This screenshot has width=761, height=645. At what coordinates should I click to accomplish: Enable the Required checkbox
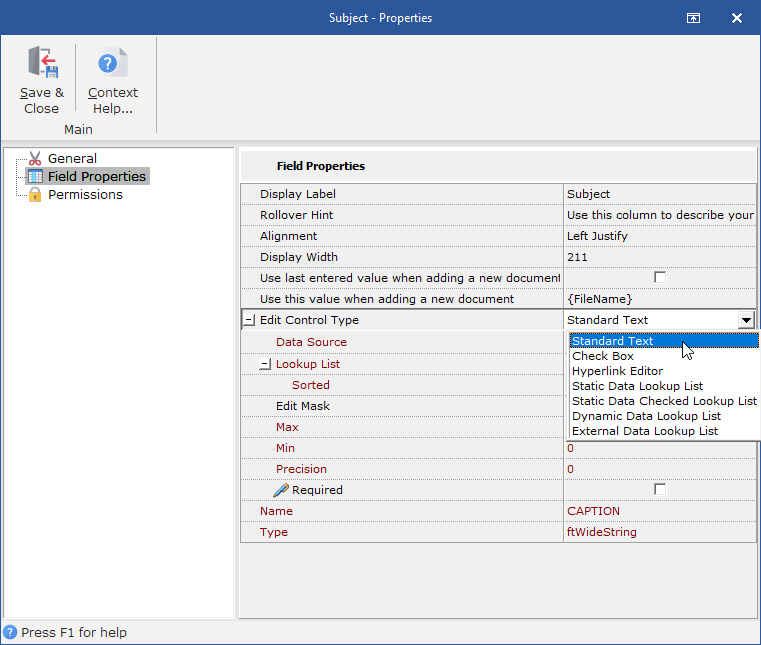pyautogui.click(x=660, y=489)
